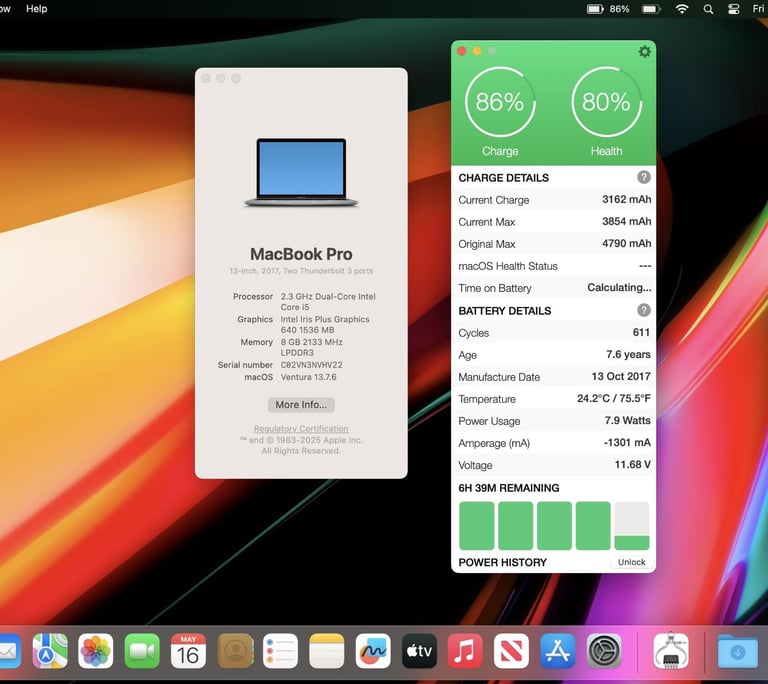The width and height of the screenshot is (768, 684).
Task: Launch Photos from the Dock
Action: [x=96, y=651]
